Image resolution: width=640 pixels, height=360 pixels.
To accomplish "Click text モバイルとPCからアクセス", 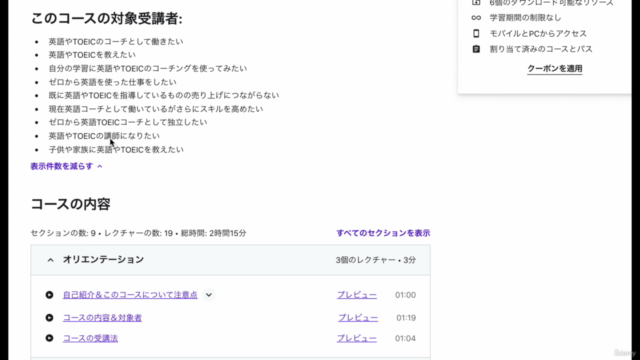I will pos(538,33).
